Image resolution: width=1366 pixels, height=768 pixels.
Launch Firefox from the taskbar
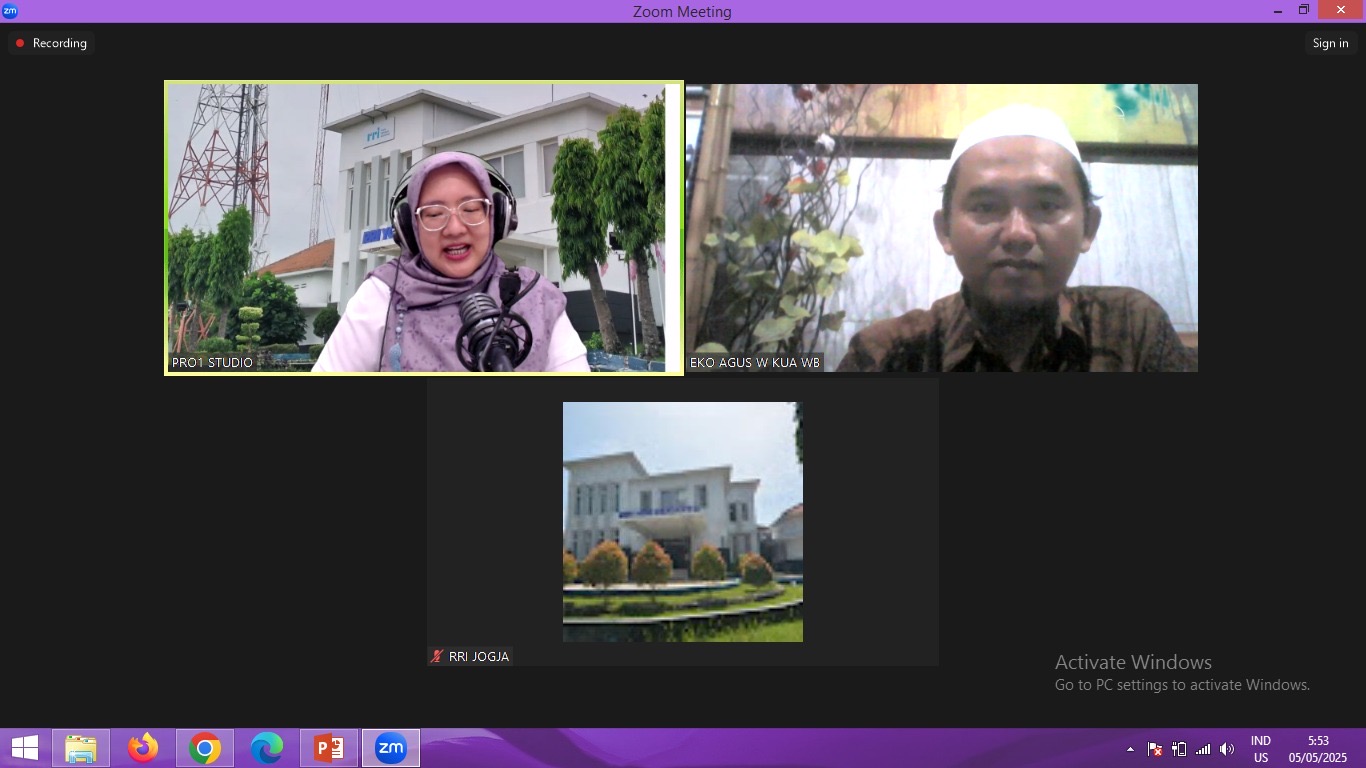click(143, 748)
